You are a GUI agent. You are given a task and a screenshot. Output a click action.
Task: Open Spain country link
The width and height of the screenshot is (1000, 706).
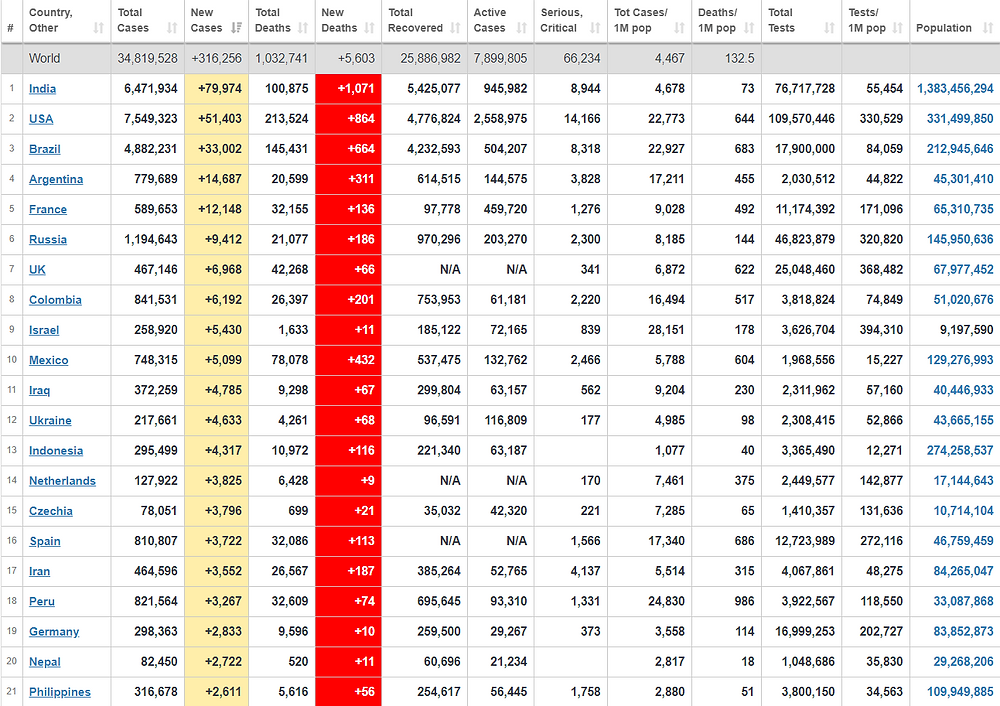tap(45, 541)
